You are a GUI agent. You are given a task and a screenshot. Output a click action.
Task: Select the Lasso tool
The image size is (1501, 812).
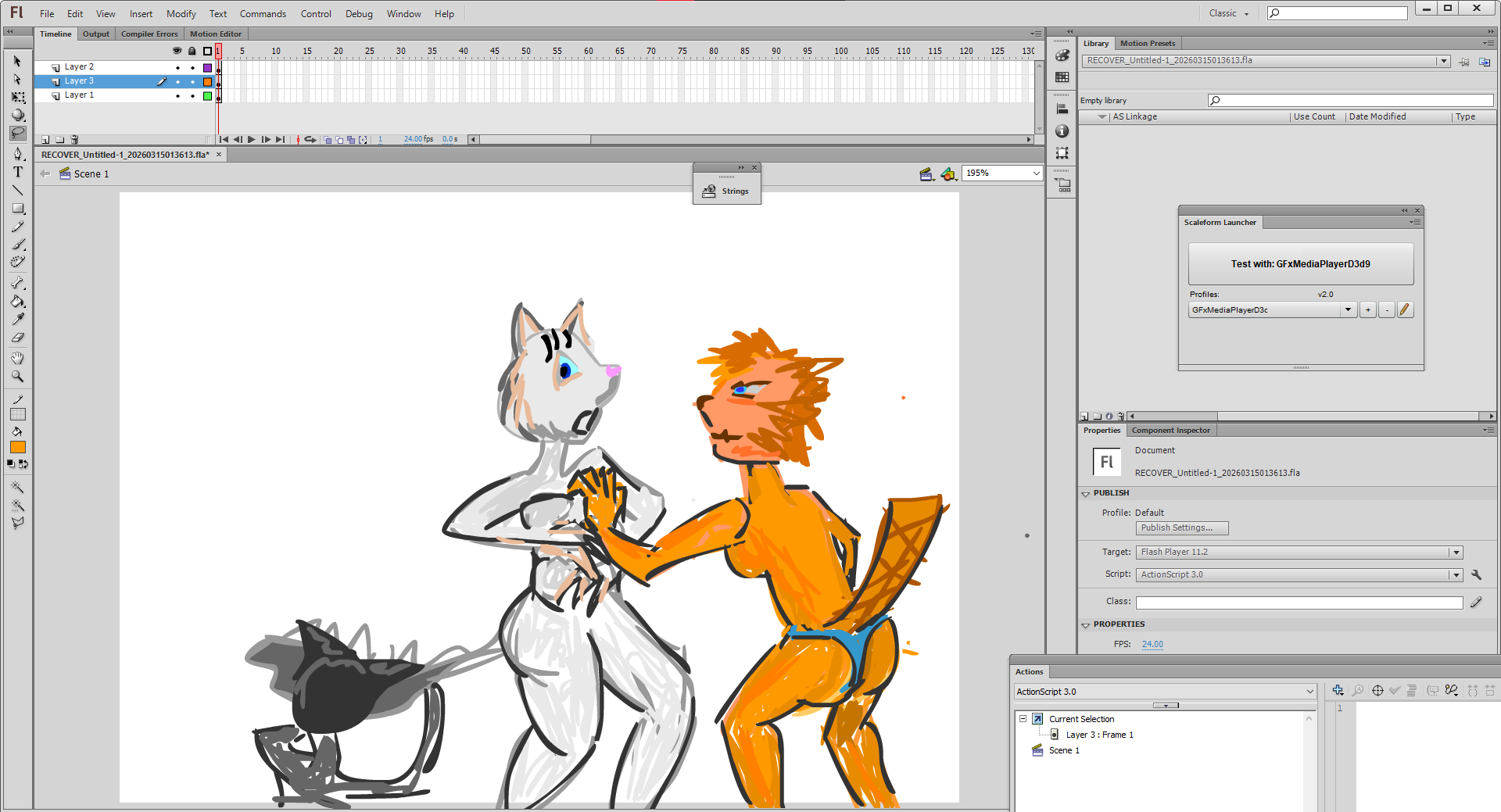pyautogui.click(x=17, y=134)
